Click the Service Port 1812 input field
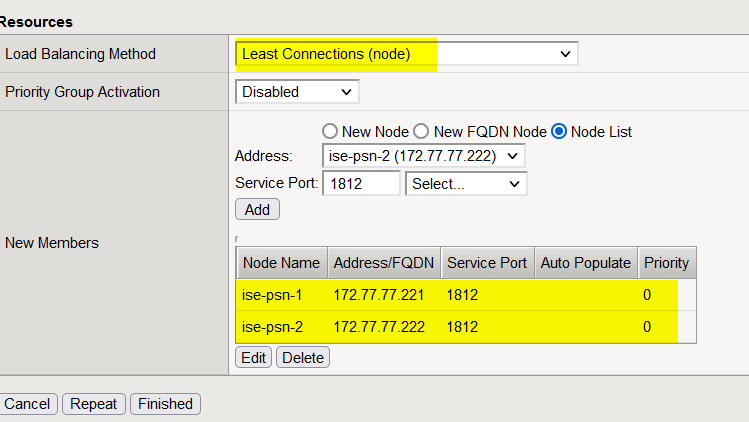Viewport: 749px width, 422px height. [361, 184]
